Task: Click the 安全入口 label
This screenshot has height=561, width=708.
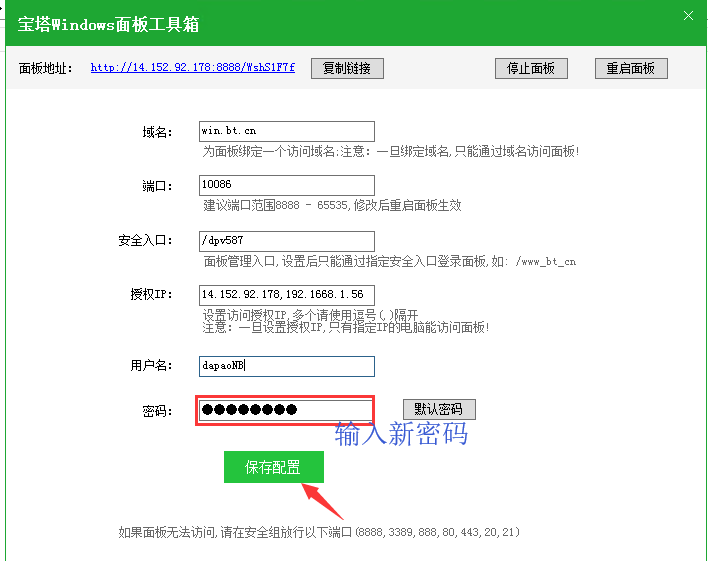Action: click(x=145, y=240)
